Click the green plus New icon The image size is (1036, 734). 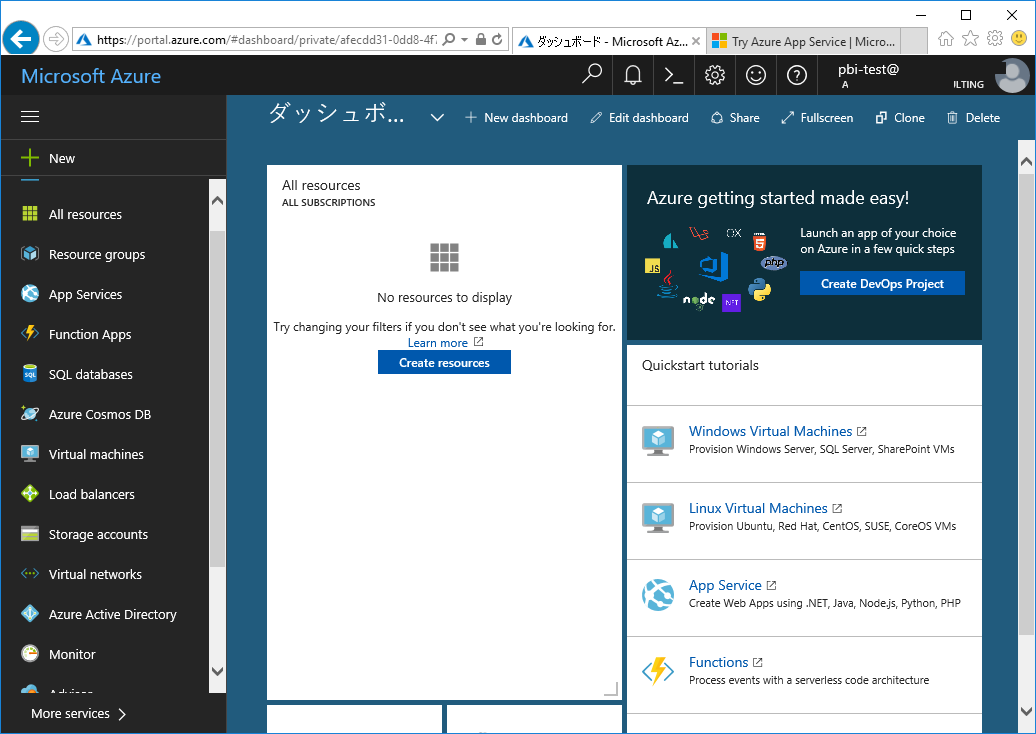[30, 158]
